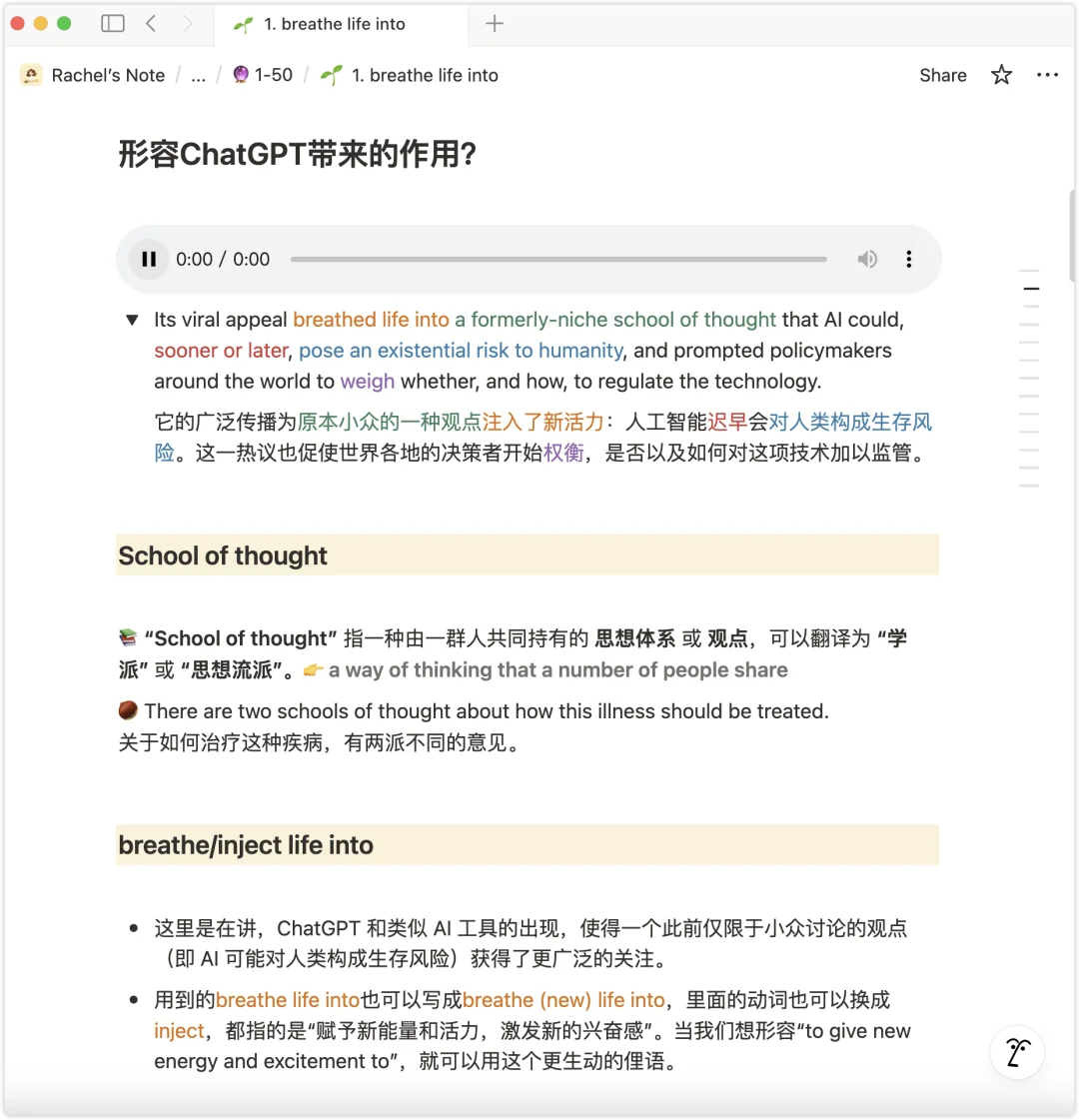The image size is (1079, 1120).
Task: Click the books emoji before 'School of thought'
Action: click(x=128, y=637)
